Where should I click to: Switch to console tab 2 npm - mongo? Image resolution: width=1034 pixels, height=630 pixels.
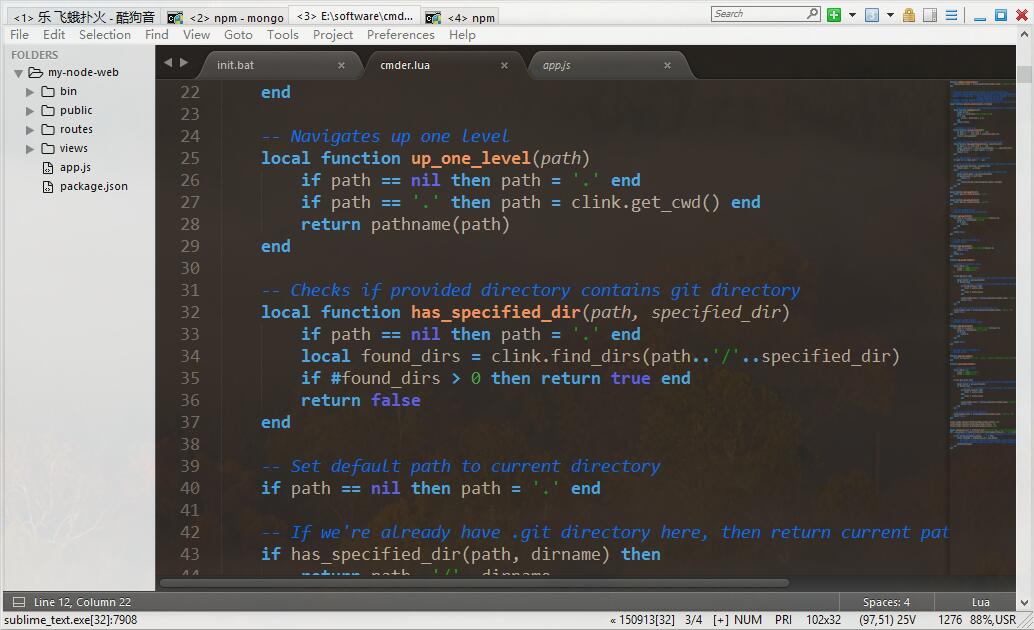click(226, 17)
